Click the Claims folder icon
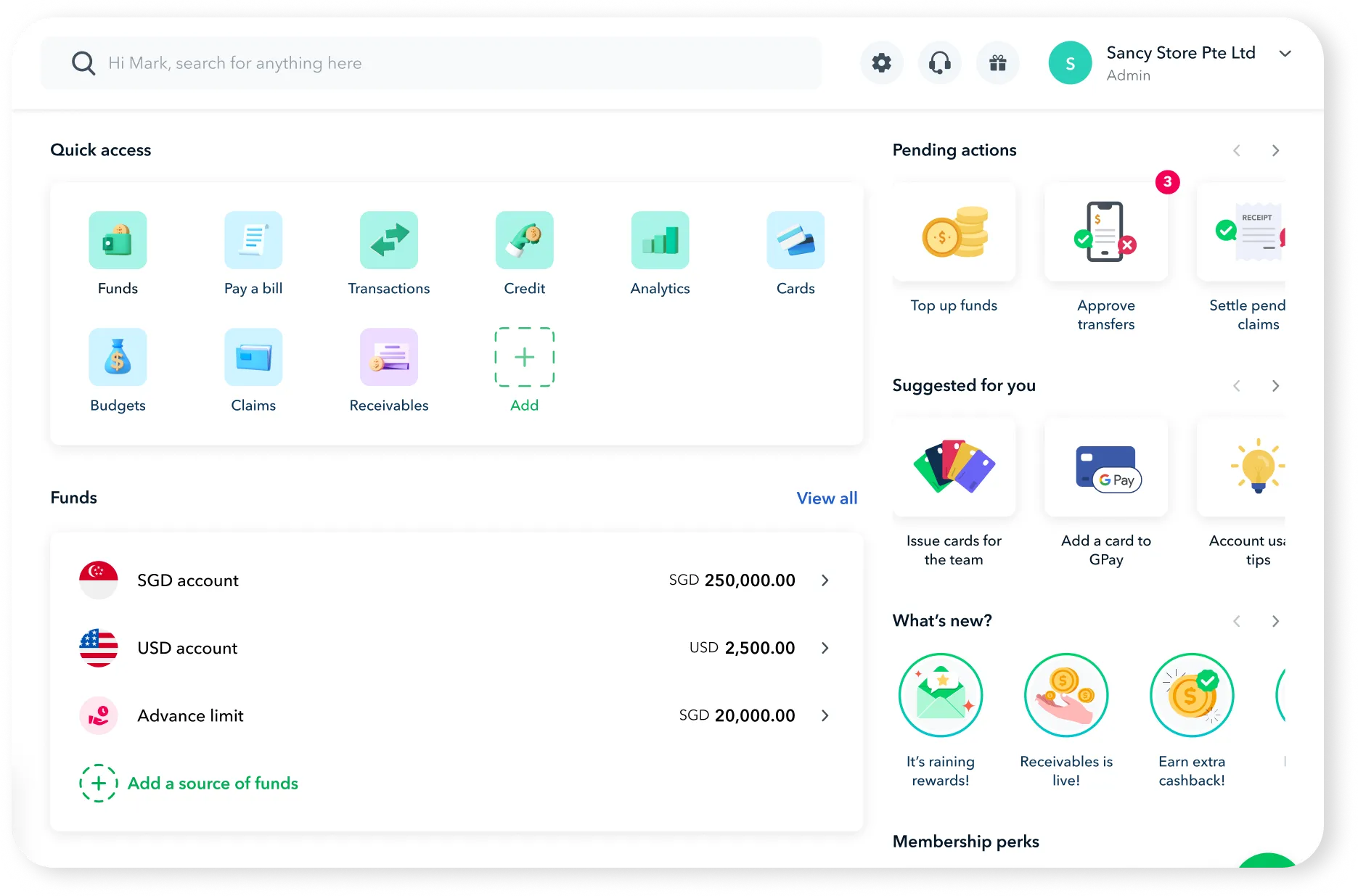Viewport: 1358px width, 896px height. [253, 357]
